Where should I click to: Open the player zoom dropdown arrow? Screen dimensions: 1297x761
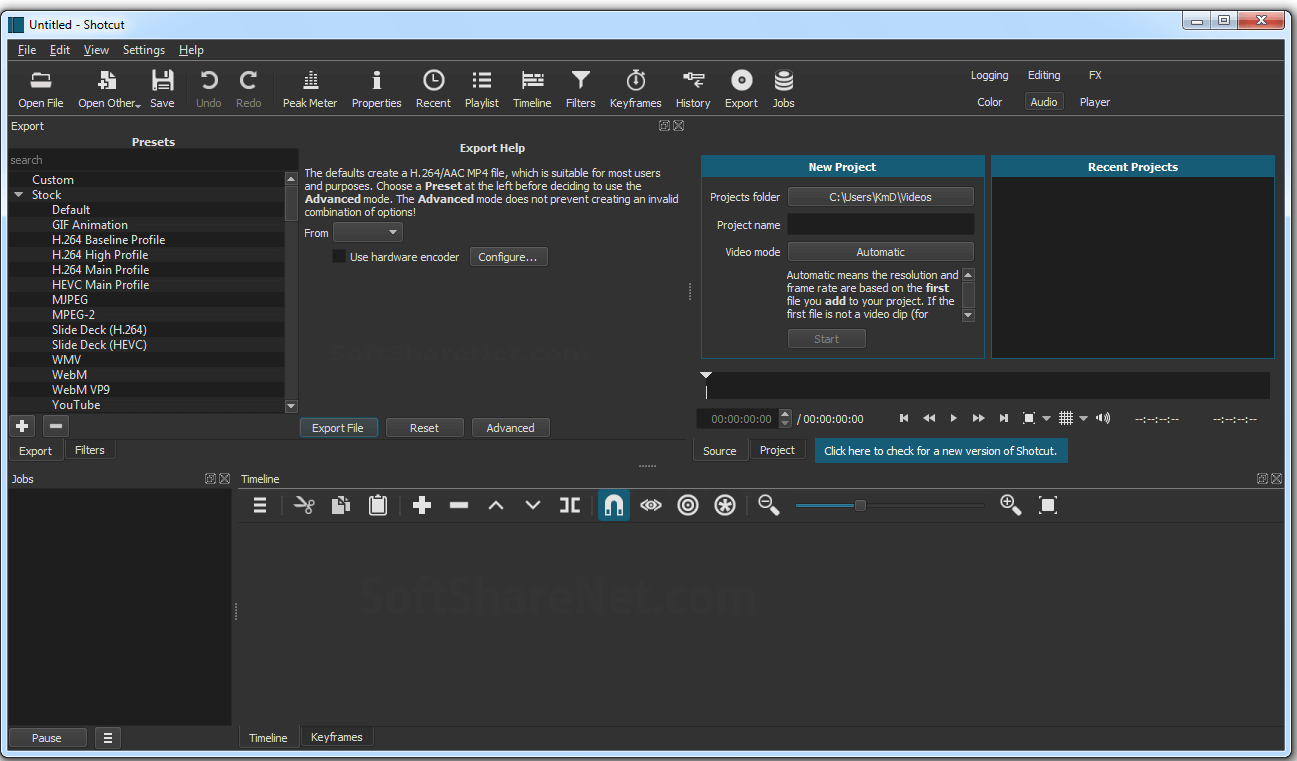1047,419
